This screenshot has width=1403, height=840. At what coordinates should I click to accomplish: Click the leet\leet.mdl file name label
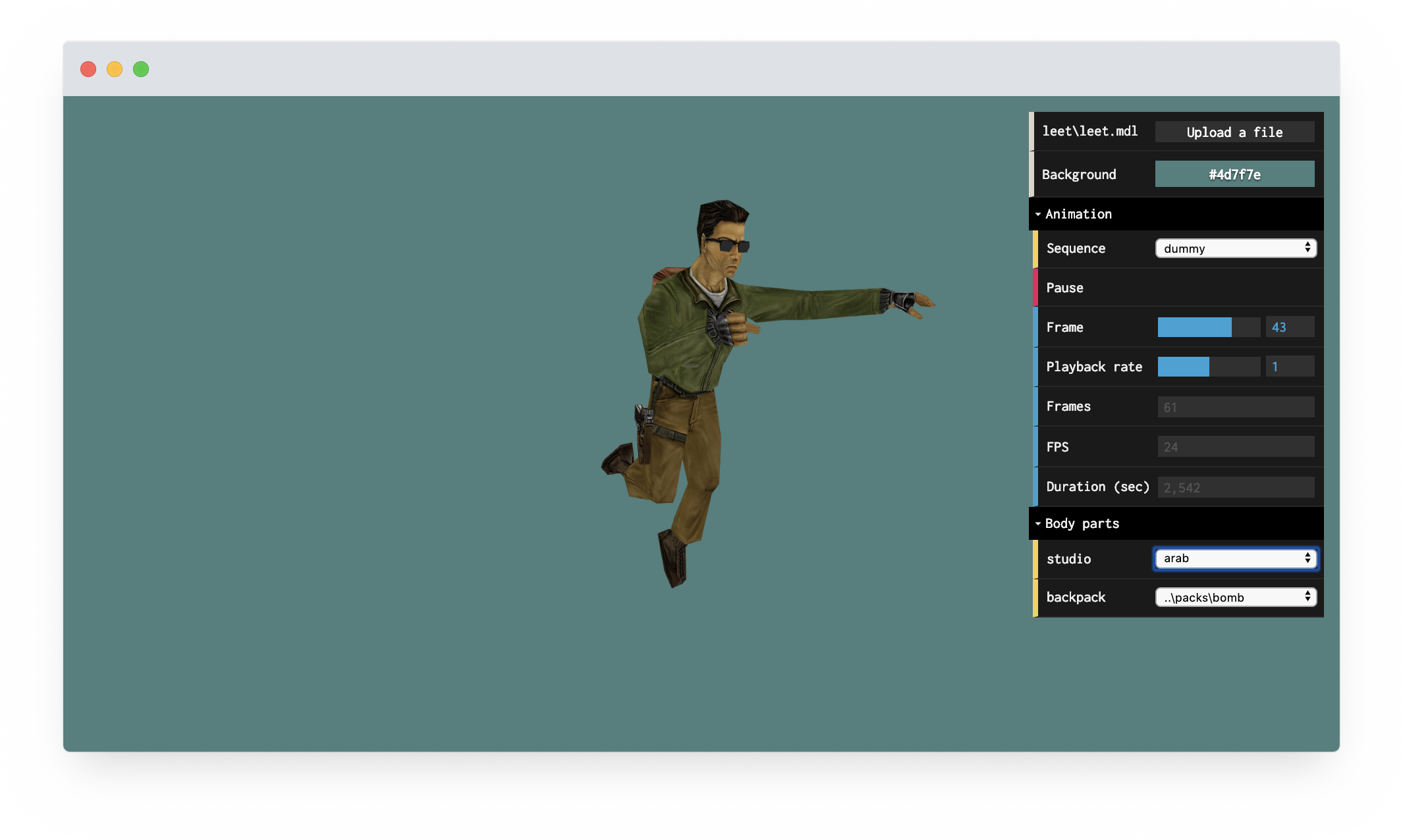[x=1089, y=131]
